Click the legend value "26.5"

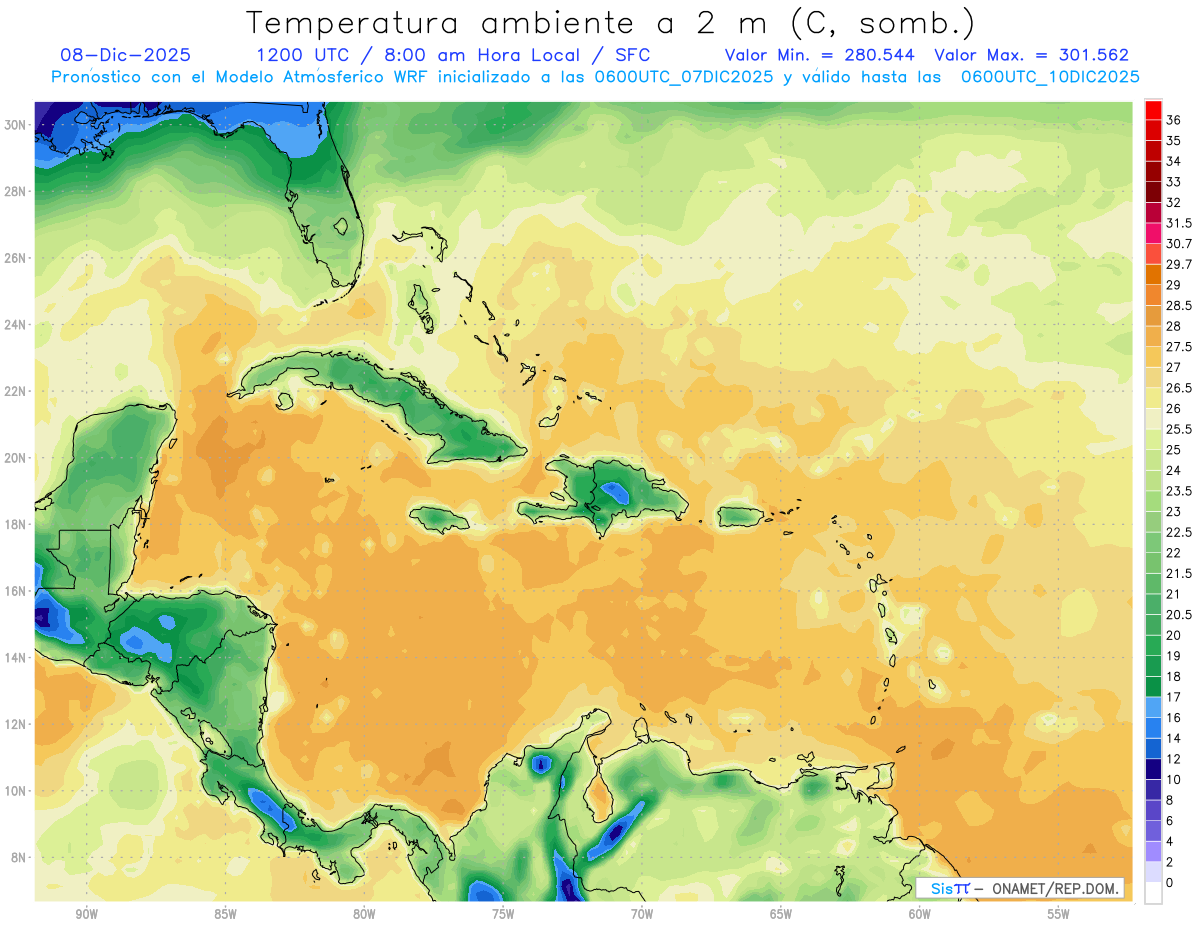point(1179,388)
